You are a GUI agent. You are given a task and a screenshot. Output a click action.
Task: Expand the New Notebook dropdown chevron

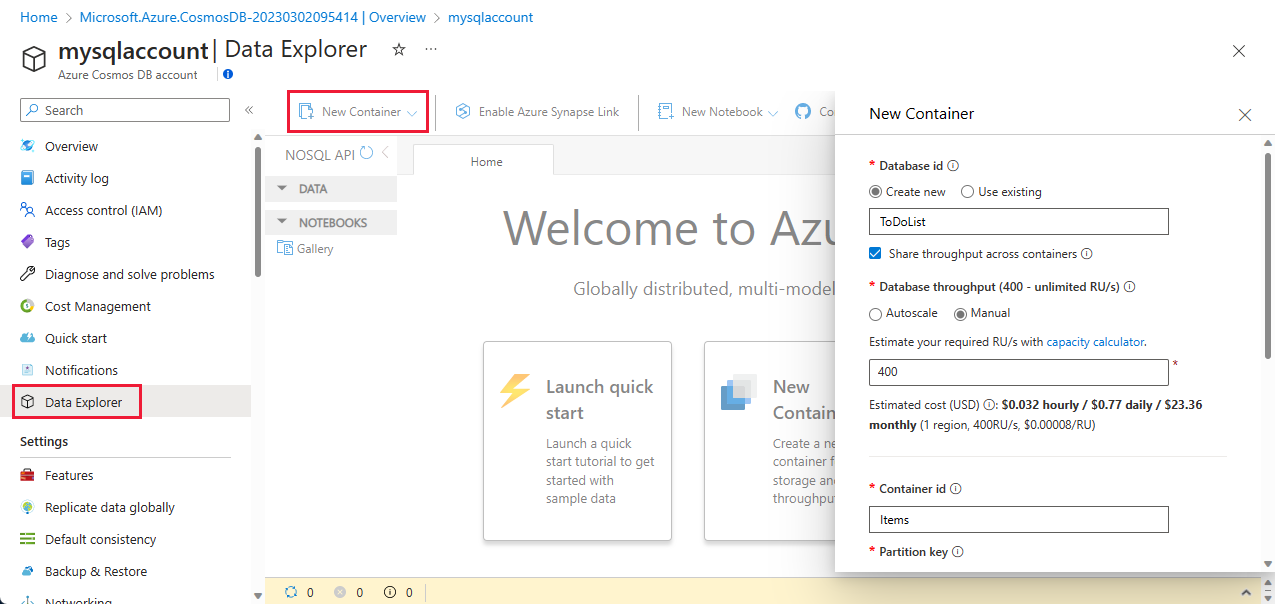772,113
